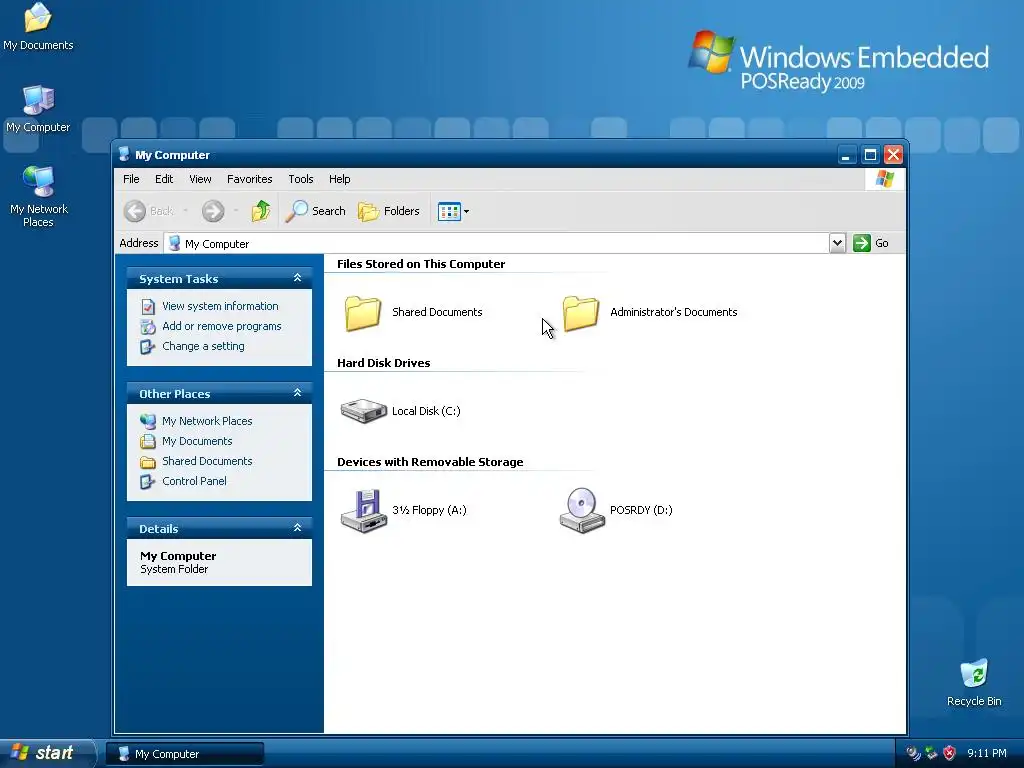Click Add or remove programs link
The image size is (1024, 768).
222,327
